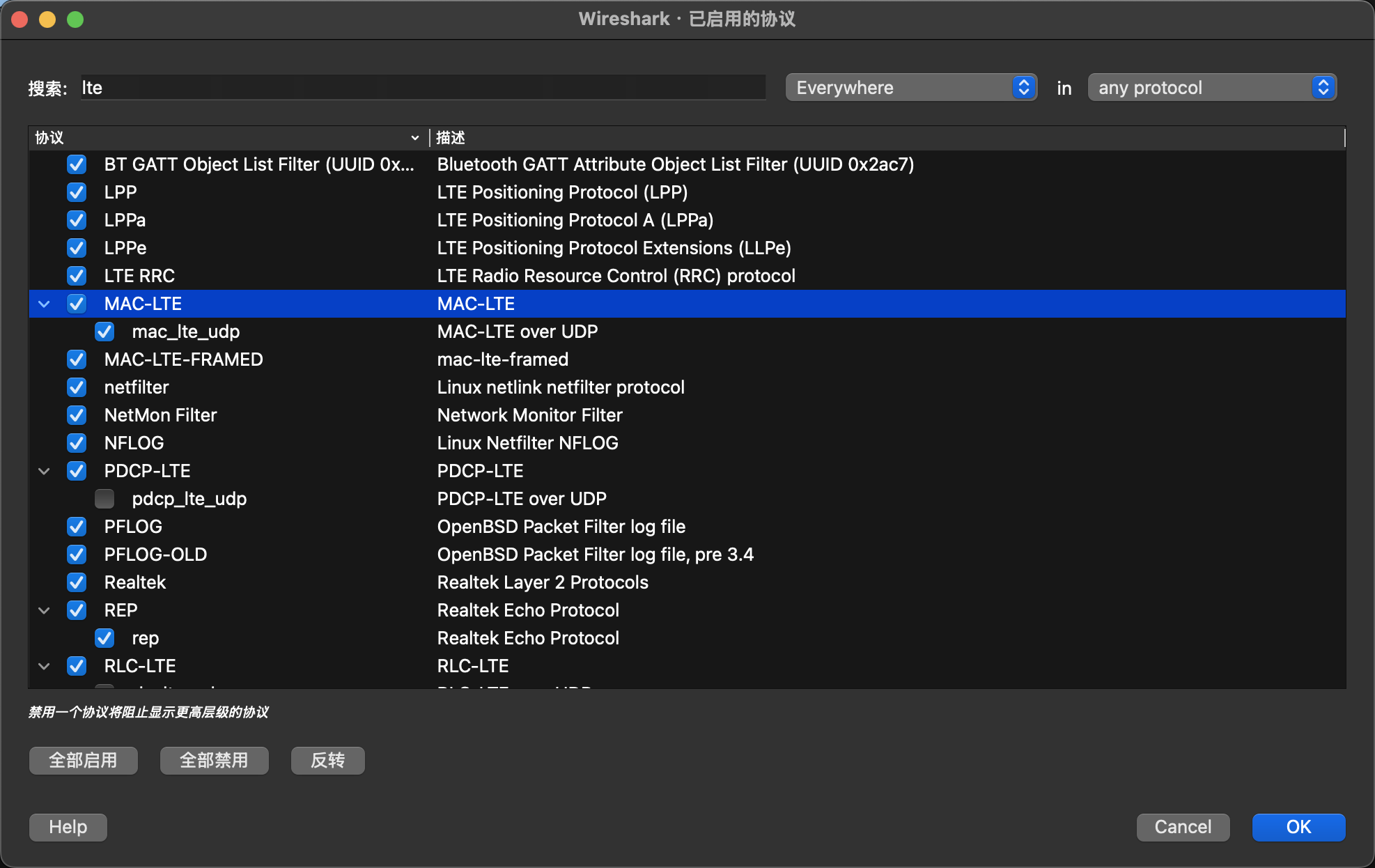Select the RLC-LTE protocol name
This screenshot has height=868, width=1375.
tap(140, 666)
